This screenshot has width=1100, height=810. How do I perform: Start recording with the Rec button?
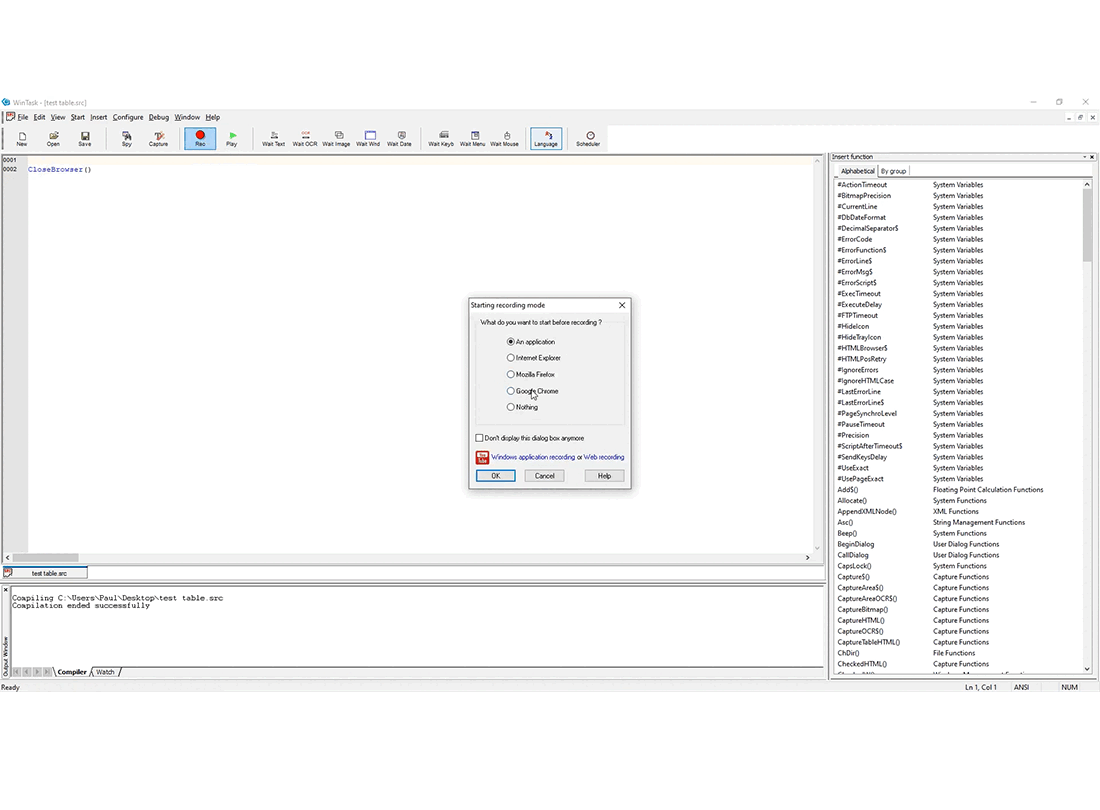coord(200,138)
